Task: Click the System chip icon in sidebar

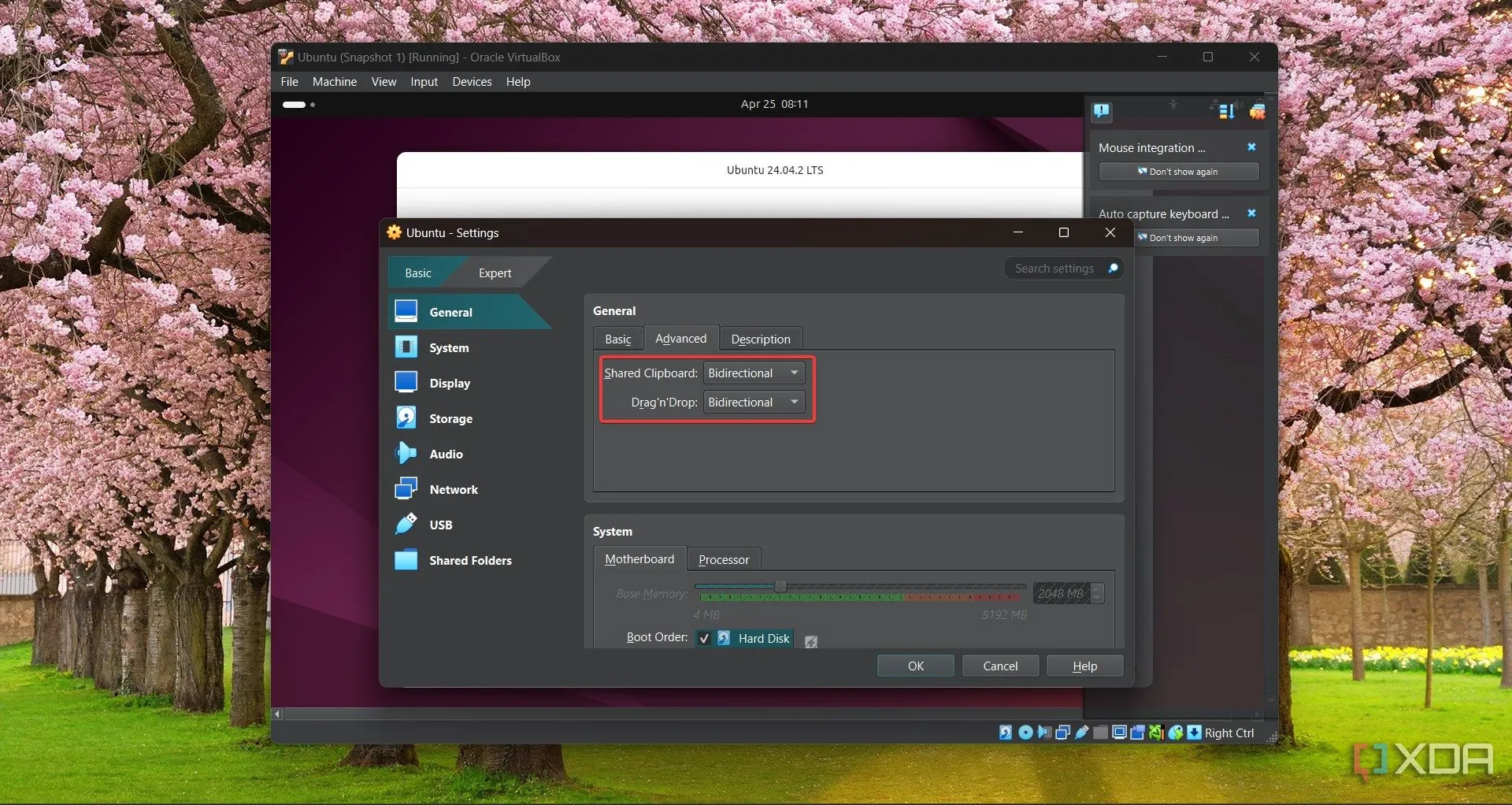Action: 406,347
